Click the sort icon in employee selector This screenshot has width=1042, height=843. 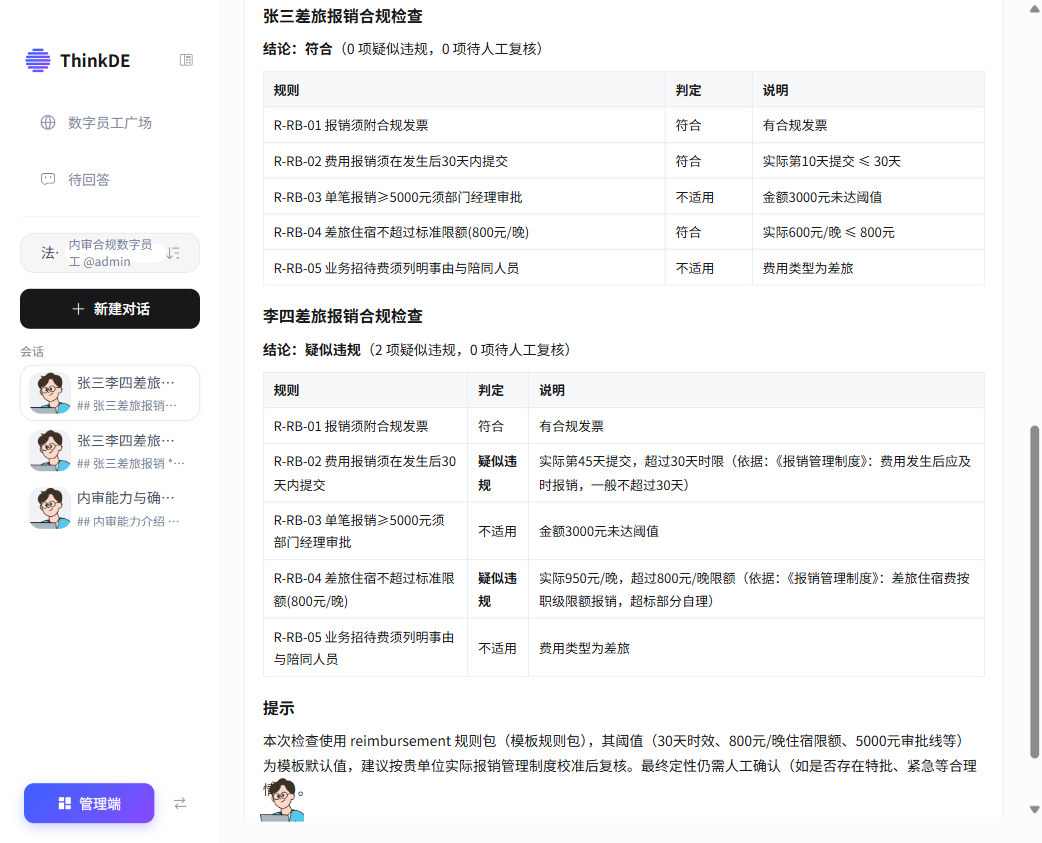tap(173, 252)
